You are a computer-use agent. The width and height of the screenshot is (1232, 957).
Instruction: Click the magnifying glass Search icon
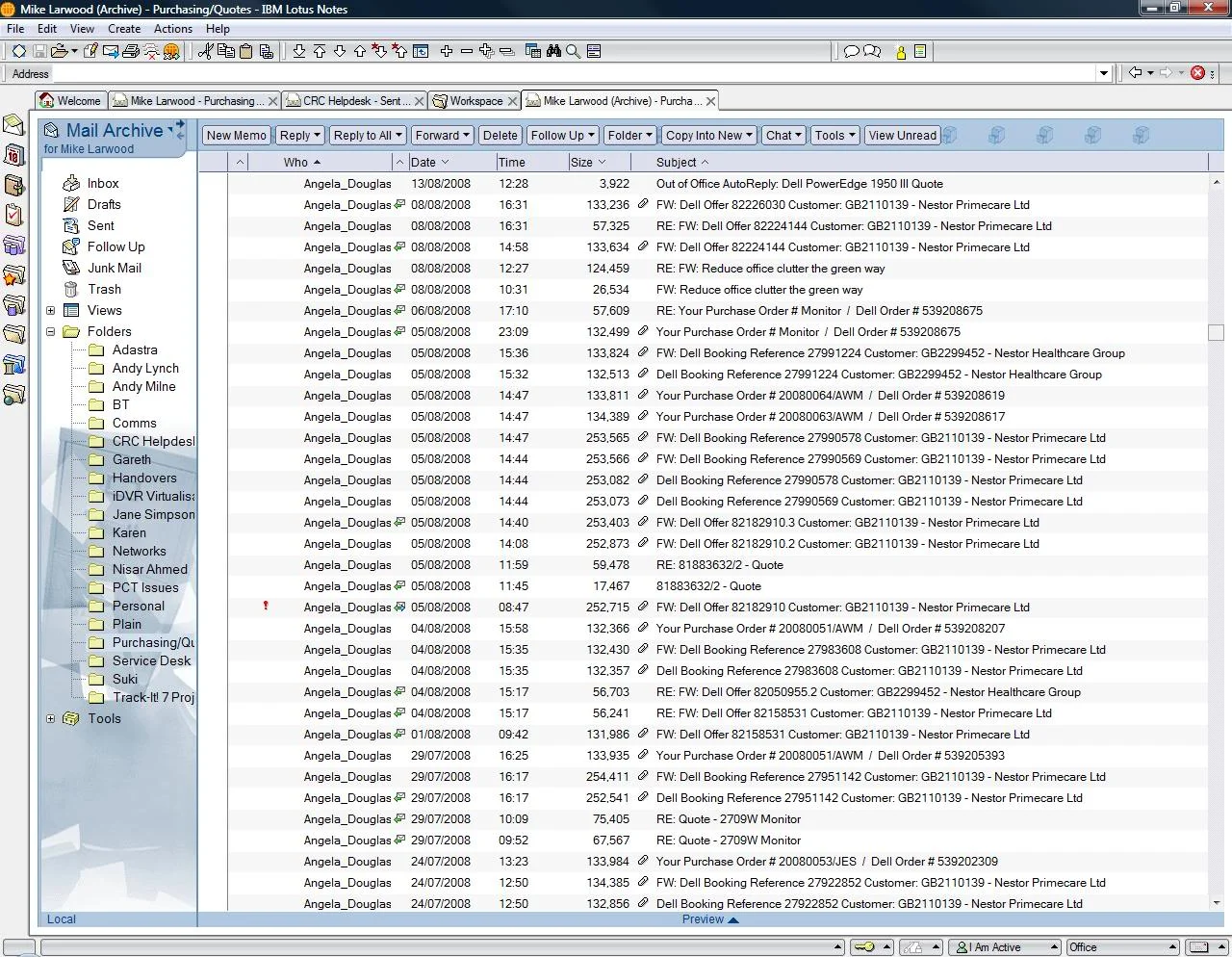point(573,51)
